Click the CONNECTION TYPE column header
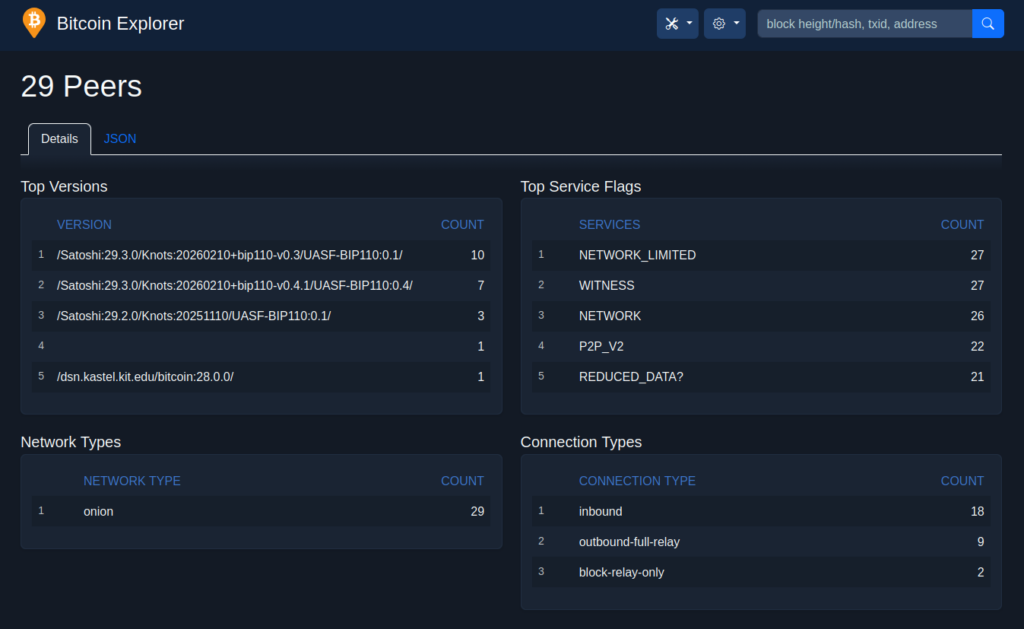 pyautogui.click(x=637, y=481)
